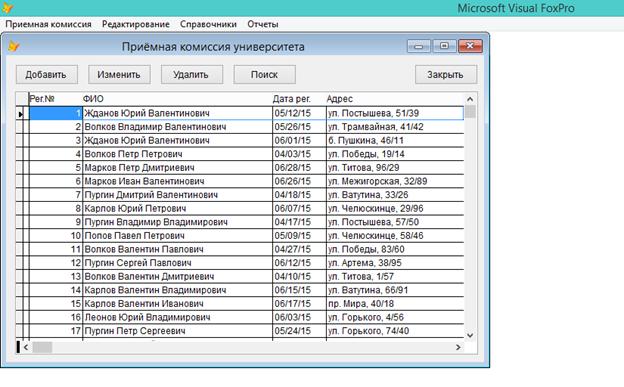Select the cell Пургин Дмитрий Валентинович
Image resolution: width=624 pixels, height=387 pixels.
[x=177, y=195]
